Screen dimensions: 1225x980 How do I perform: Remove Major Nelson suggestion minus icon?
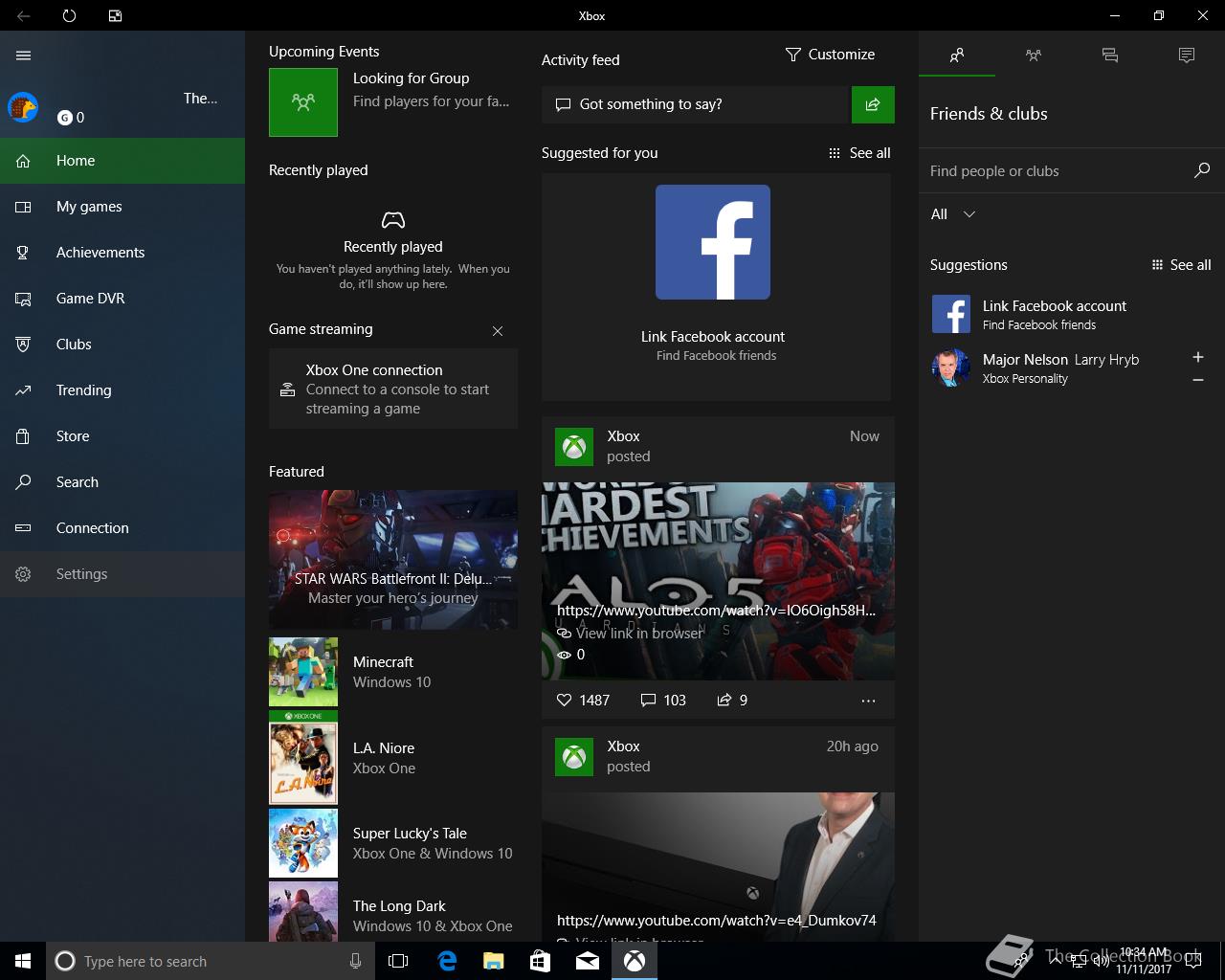[1198, 380]
